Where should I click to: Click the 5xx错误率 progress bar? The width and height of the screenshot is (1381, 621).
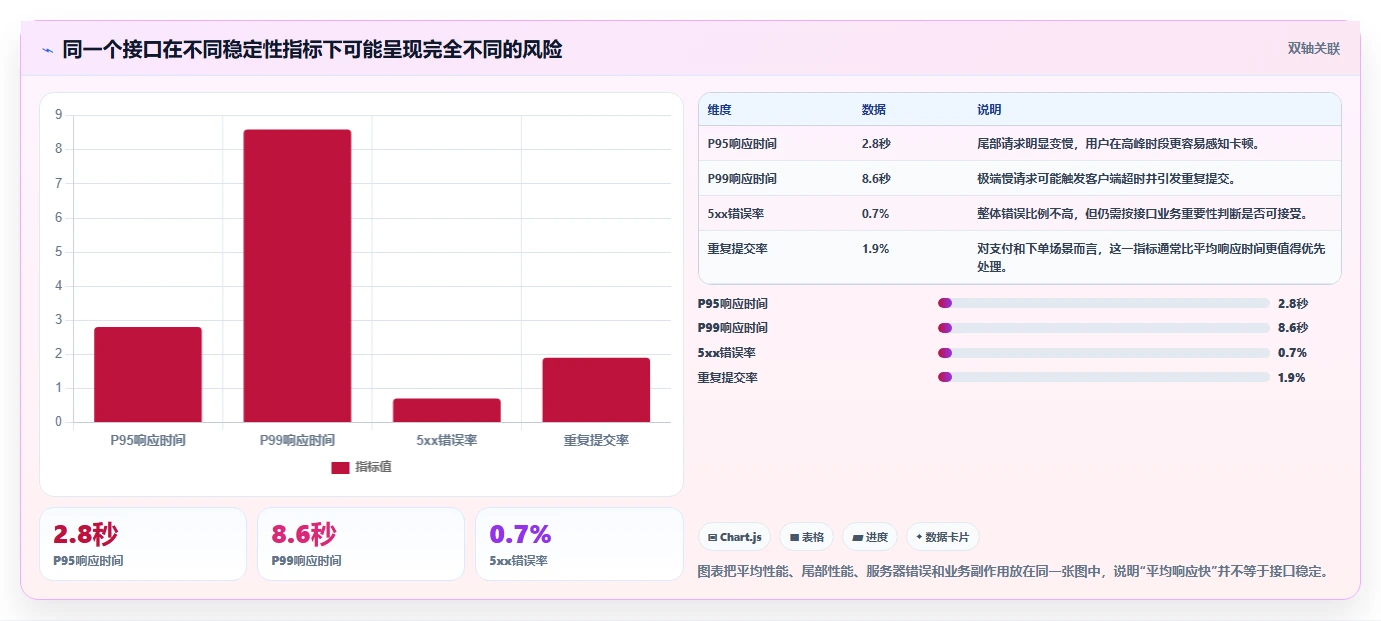point(1104,353)
